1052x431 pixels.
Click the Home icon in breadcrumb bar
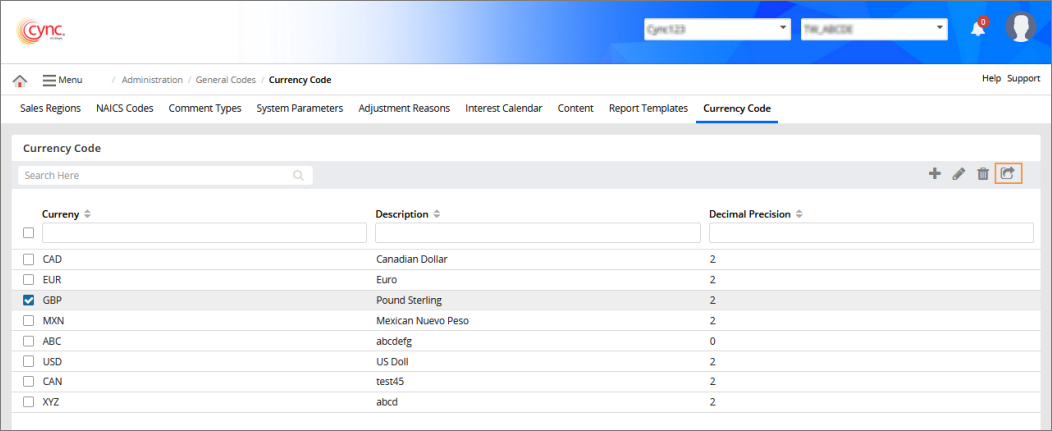[19, 80]
